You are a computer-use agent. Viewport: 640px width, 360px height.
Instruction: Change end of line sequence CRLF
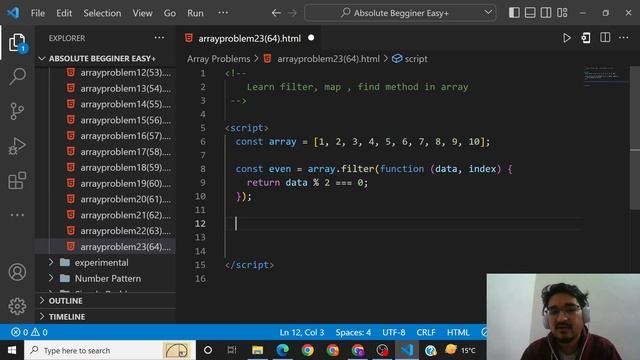pos(426,332)
